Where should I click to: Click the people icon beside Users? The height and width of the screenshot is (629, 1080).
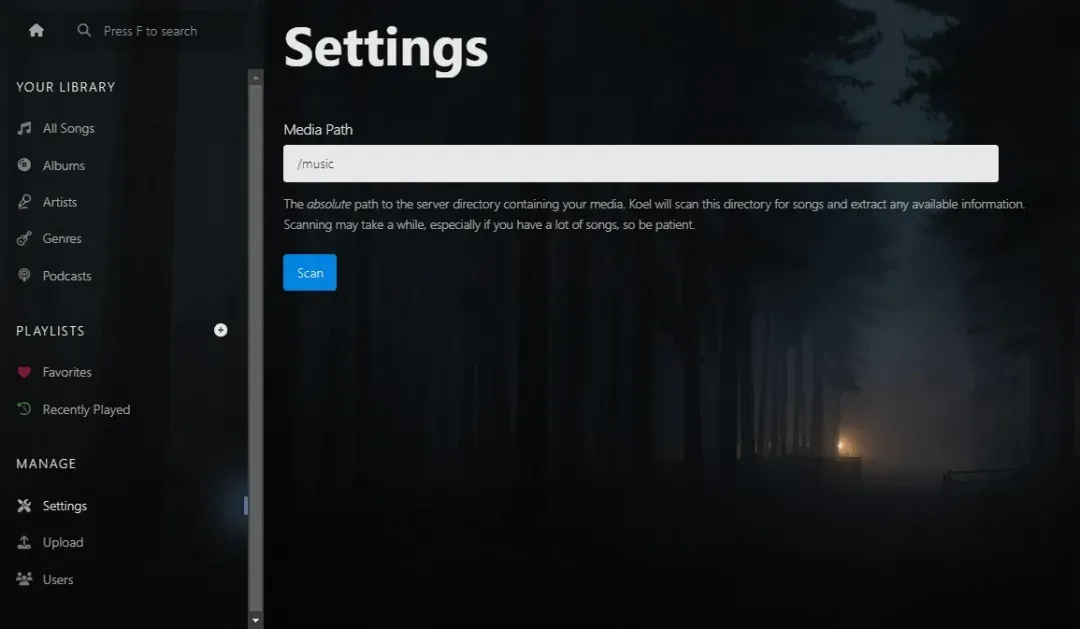24,579
